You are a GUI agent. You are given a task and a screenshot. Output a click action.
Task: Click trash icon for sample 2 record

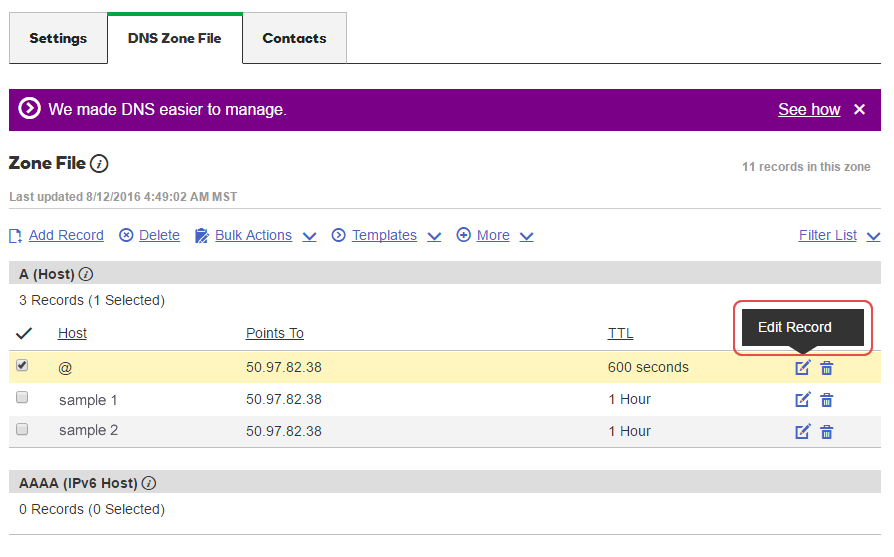point(826,432)
